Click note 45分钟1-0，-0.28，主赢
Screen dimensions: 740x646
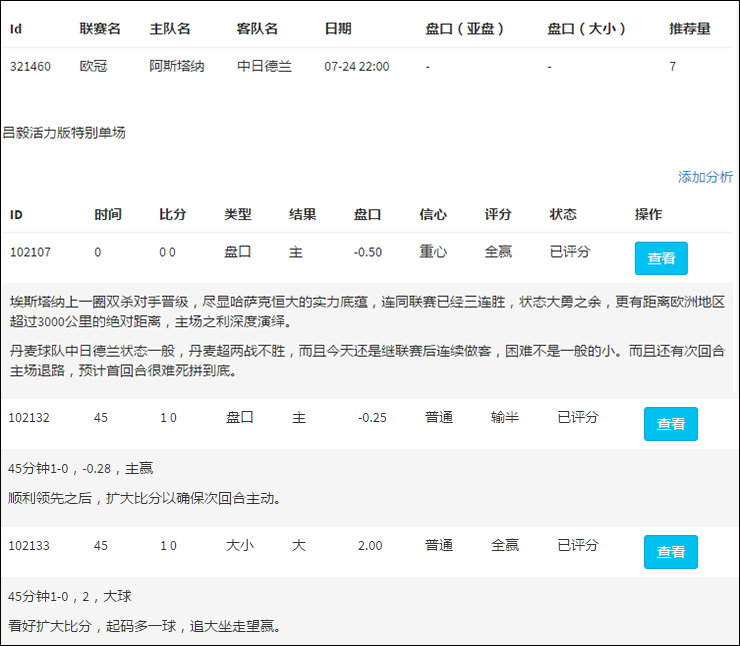click(80, 469)
